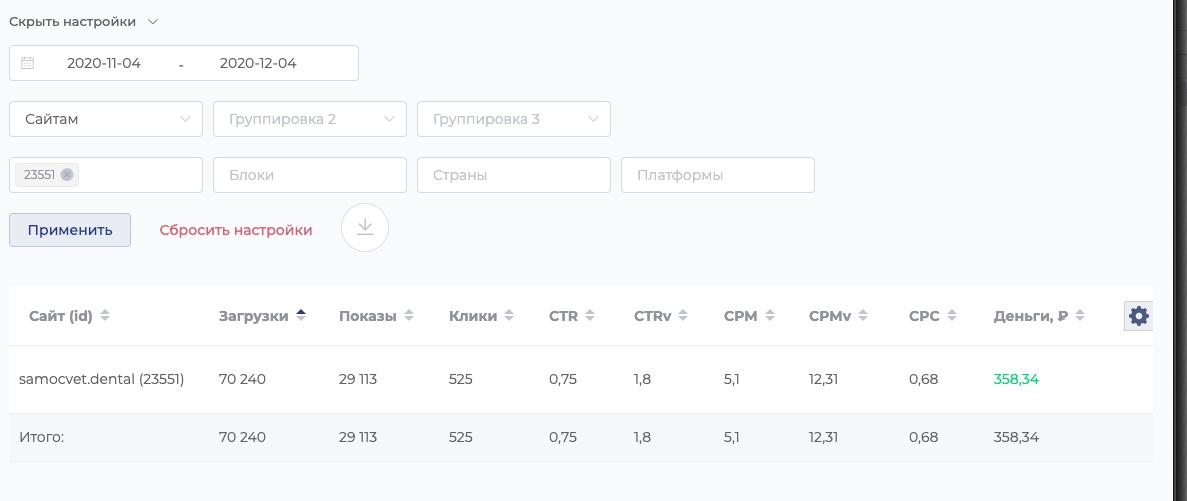1187x501 pixels.
Task: Collapse the Скрыть настройки section
Action: coord(84,21)
